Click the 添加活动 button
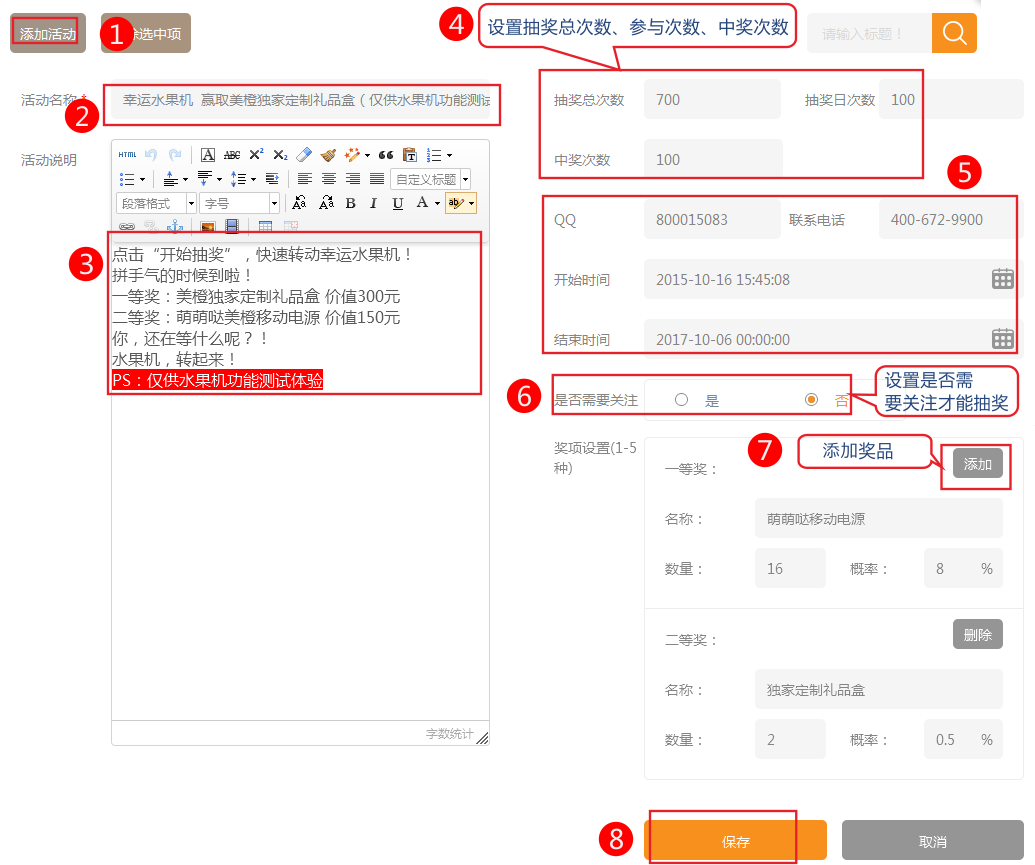Screen dimensions: 1035x865 coord(47,33)
